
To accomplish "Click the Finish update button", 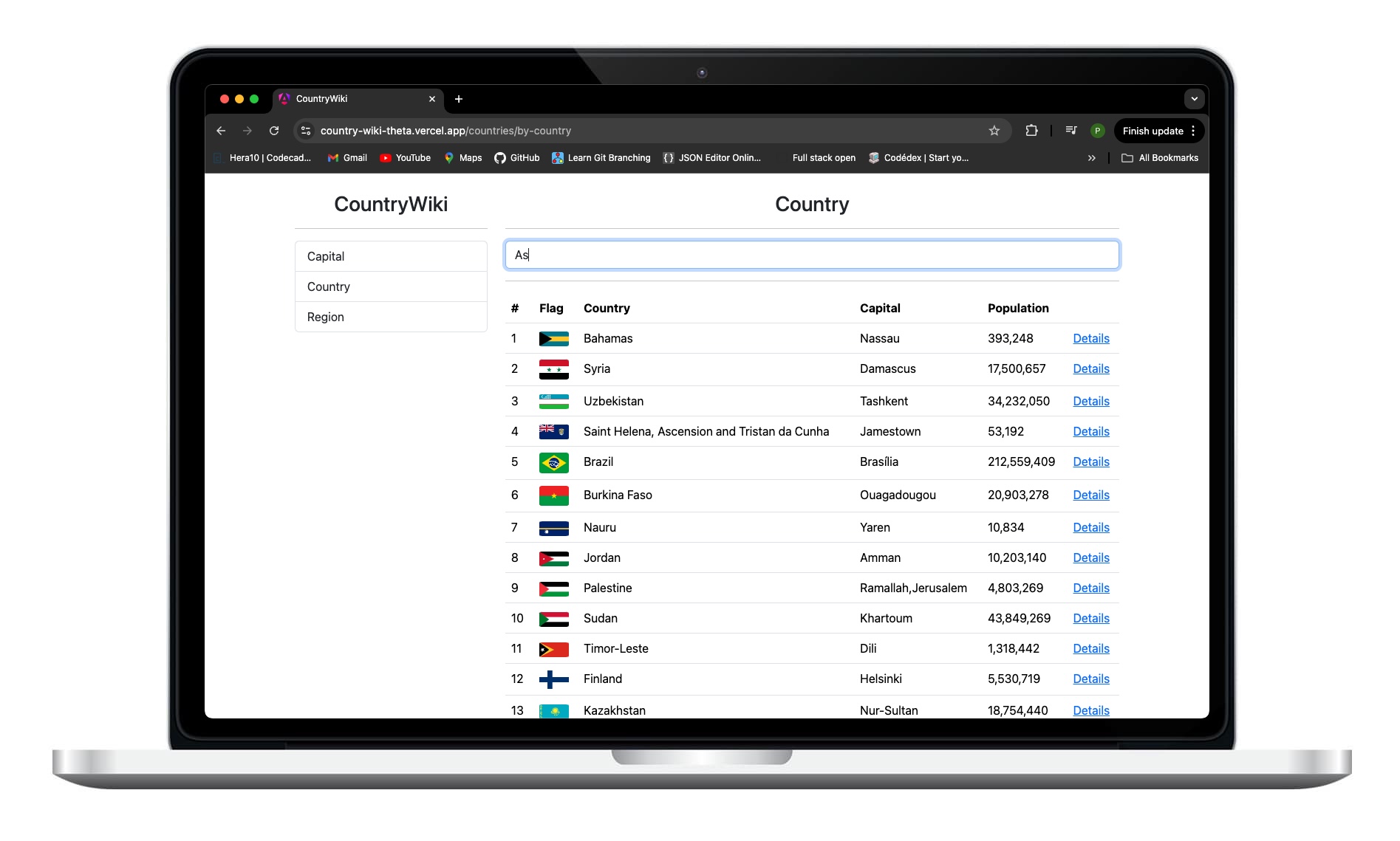I will [1153, 131].
